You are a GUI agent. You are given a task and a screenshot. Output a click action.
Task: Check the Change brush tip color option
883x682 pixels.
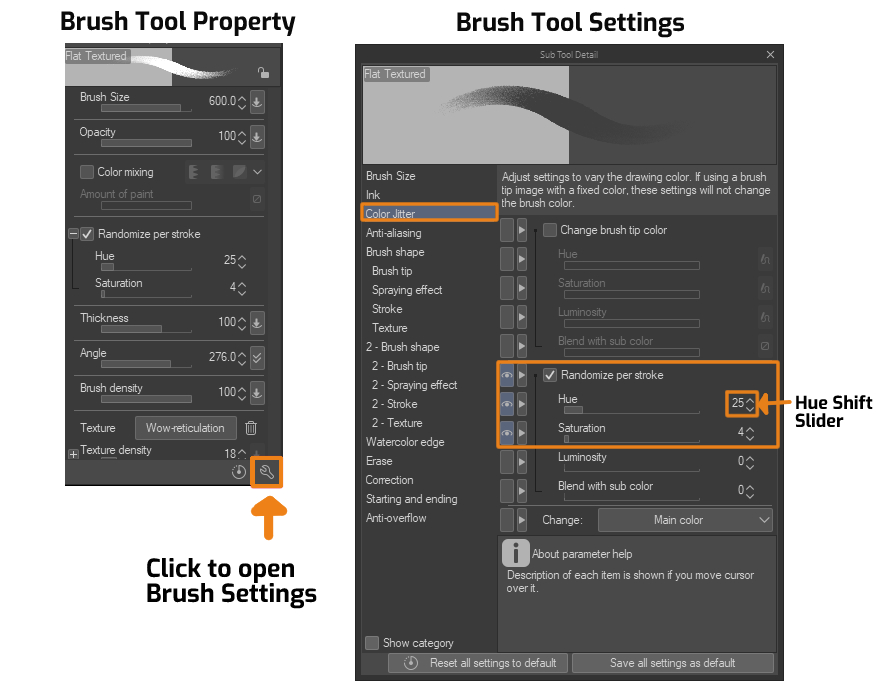(549, 230)
